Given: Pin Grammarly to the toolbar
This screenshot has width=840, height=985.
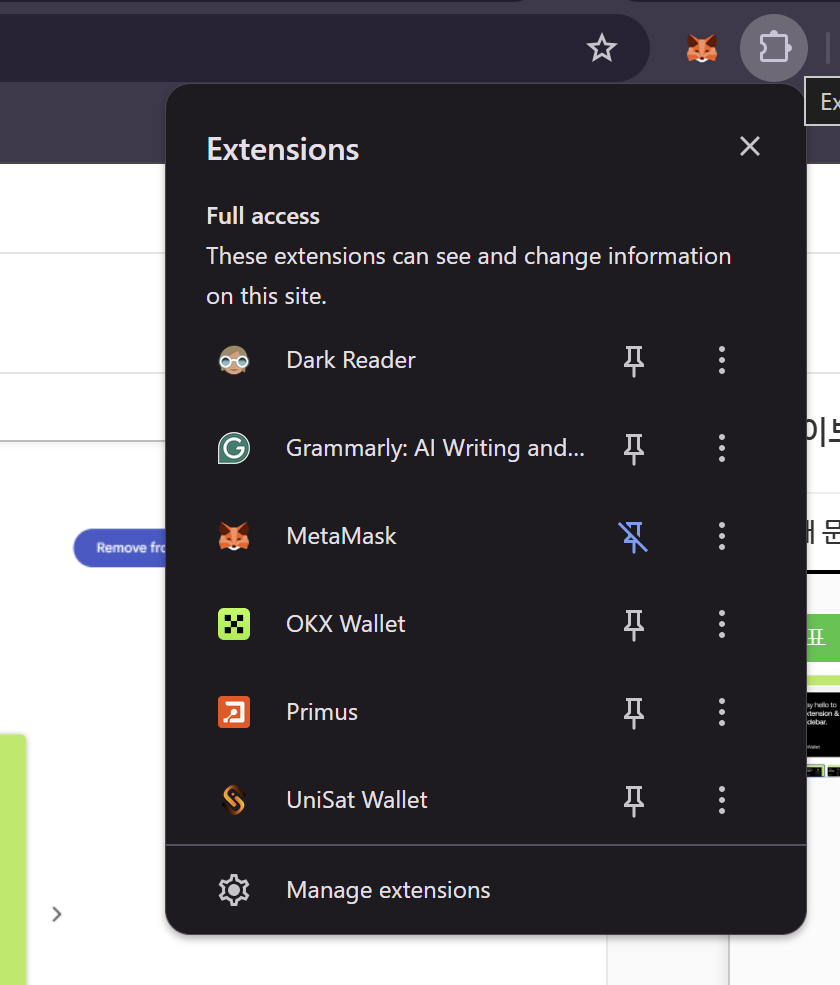Looking at the screenshot, I should (x=633, y=449).
